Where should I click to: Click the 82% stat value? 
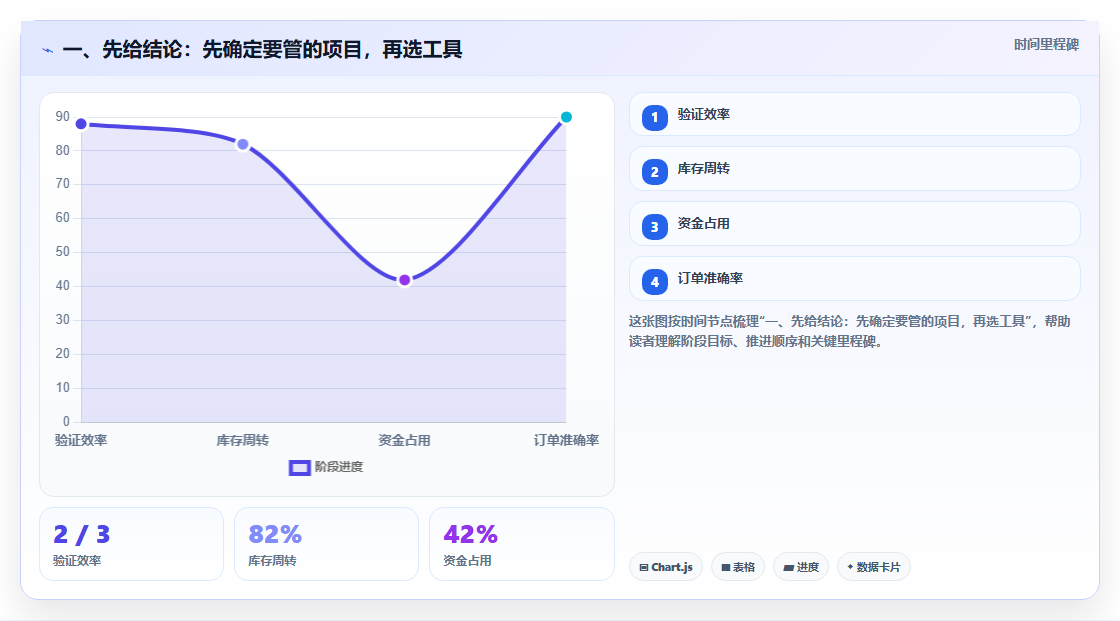[275, 534]
